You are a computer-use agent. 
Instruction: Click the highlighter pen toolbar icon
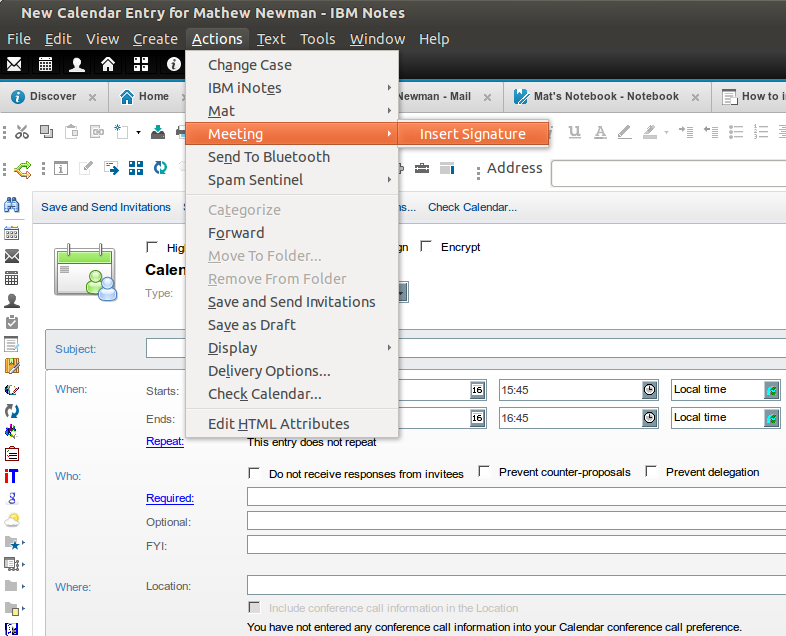pos(650,132)
